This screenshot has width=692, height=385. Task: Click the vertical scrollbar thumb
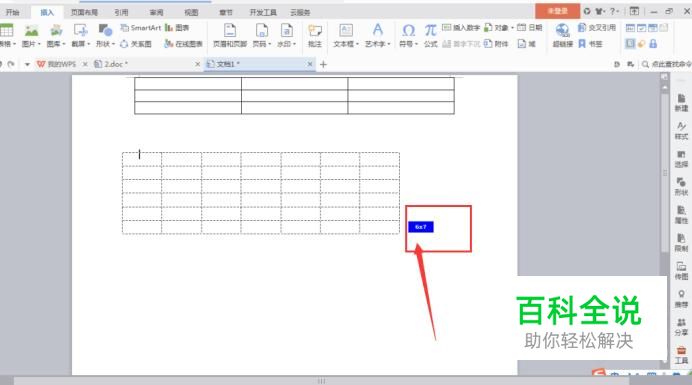665,172
